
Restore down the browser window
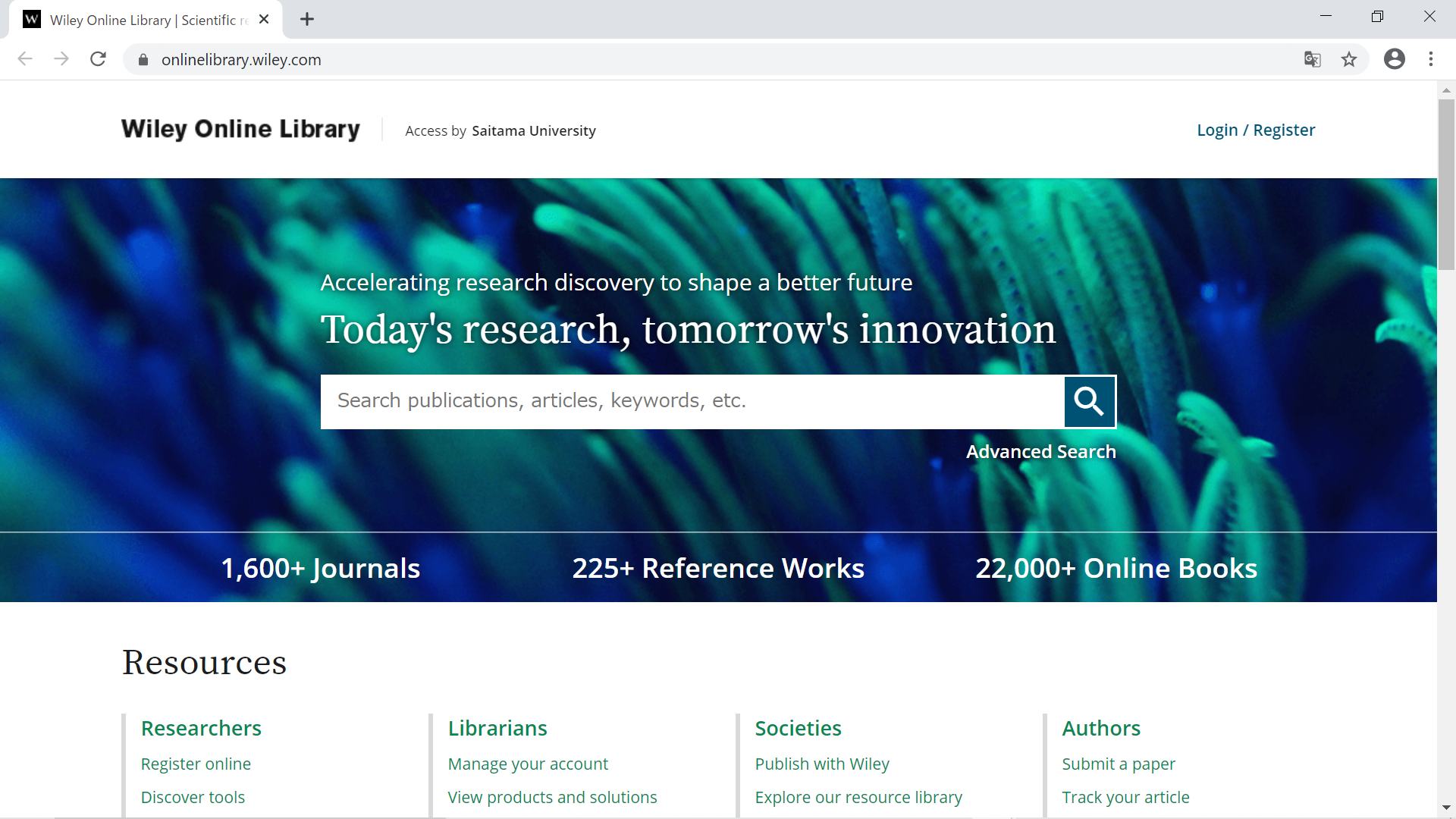(x=1377, y=17)
